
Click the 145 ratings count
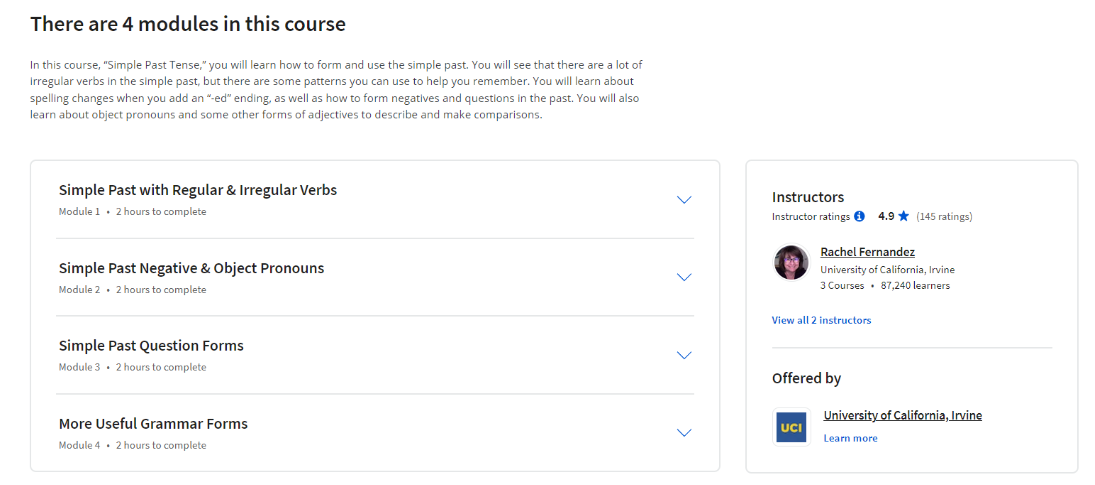[x=944, y=216]
